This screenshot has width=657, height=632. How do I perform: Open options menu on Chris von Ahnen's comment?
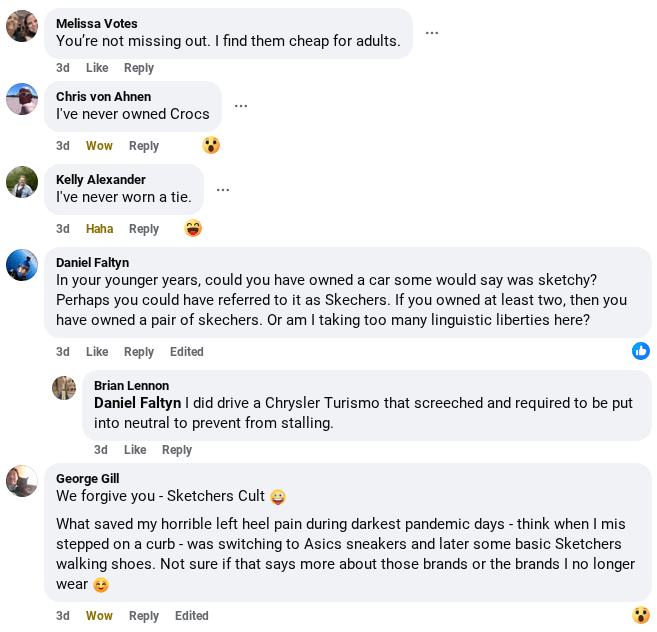(x=241, y=106)
